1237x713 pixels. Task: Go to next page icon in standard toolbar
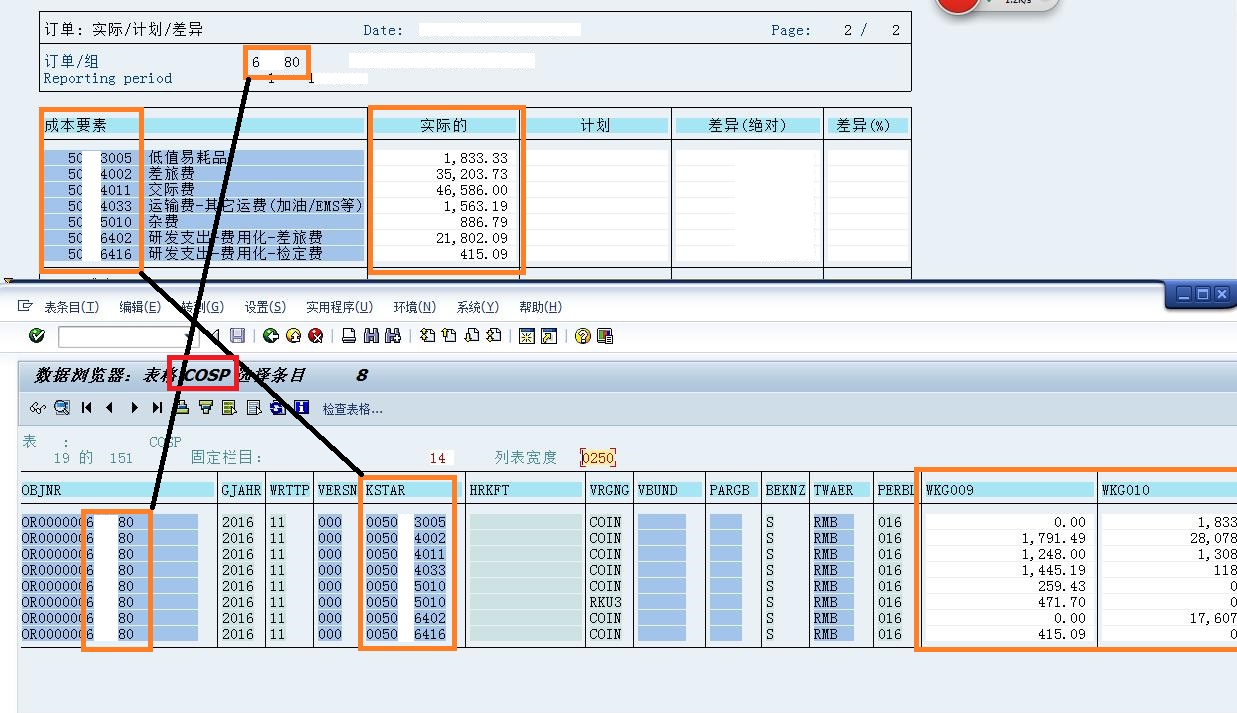pos(471,336)
